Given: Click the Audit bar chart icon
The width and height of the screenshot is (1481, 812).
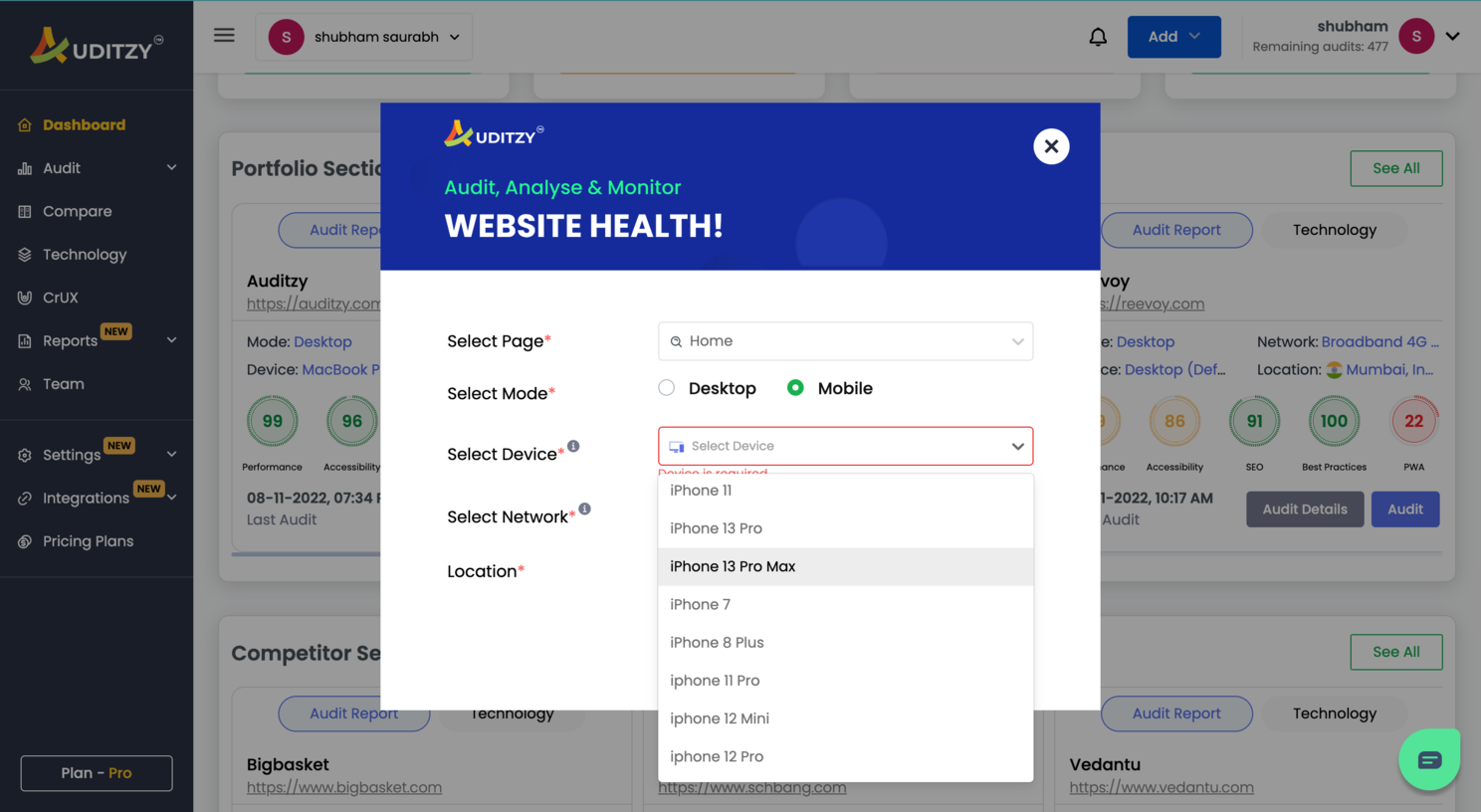Looking at the screenshot, I should tap(25, 168).
